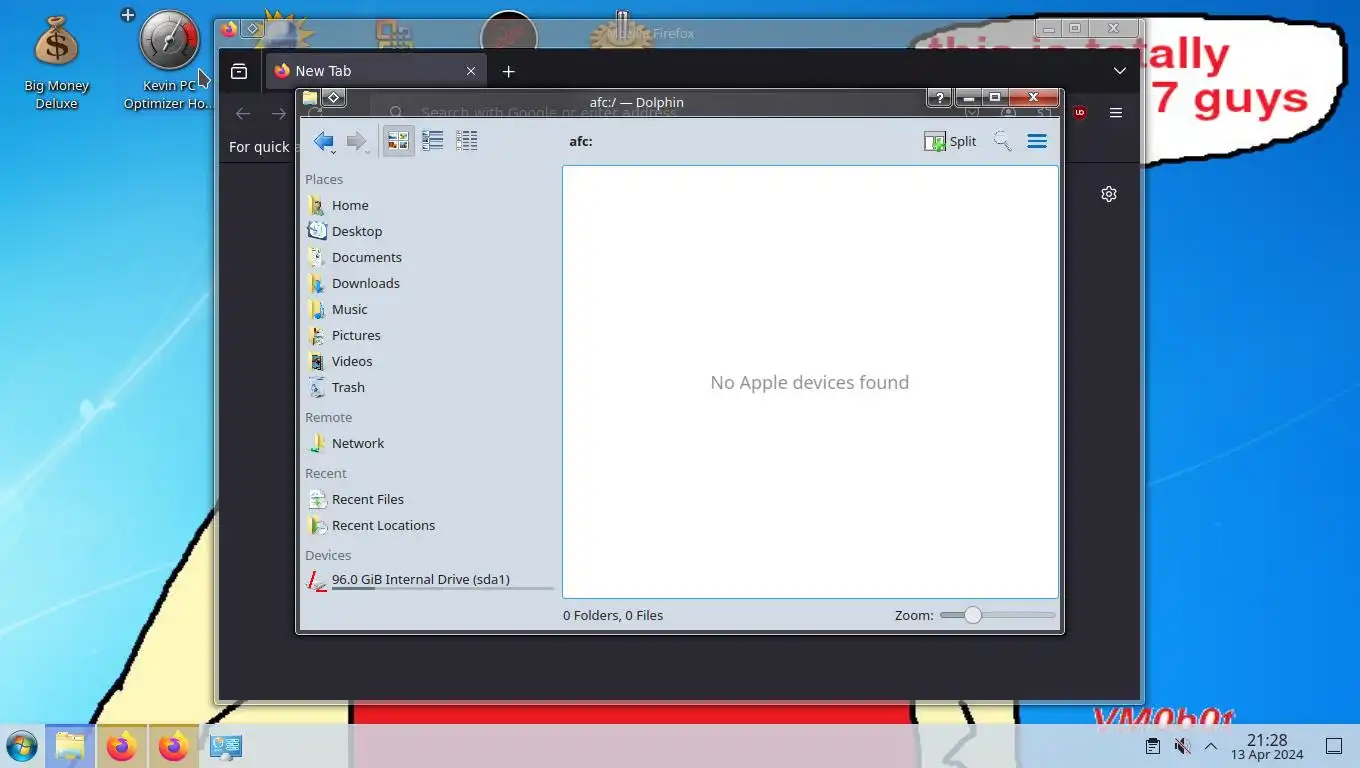Open the Firefox View icon left of tabs

239,71
